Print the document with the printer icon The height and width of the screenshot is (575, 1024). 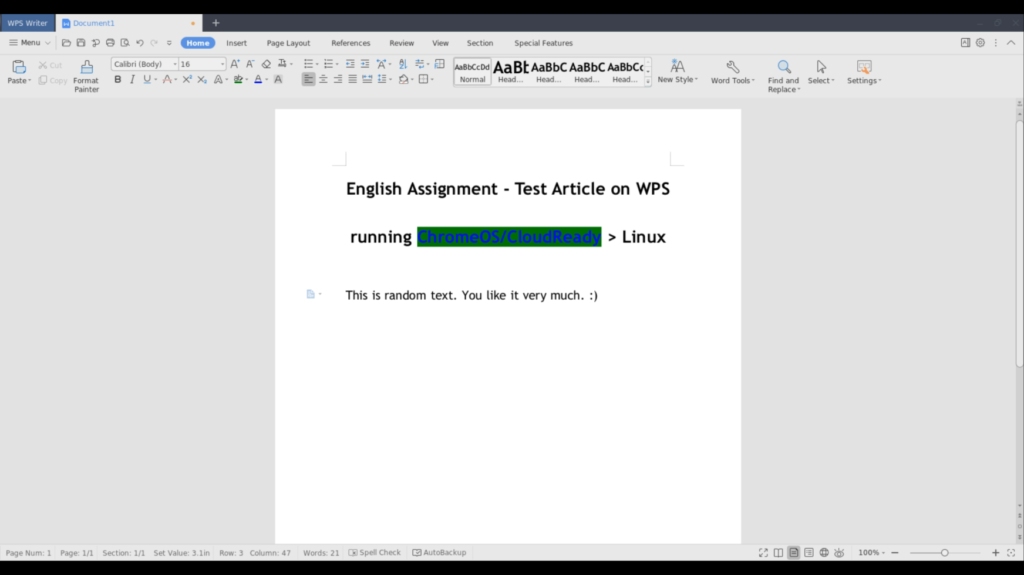coord(110,43)
